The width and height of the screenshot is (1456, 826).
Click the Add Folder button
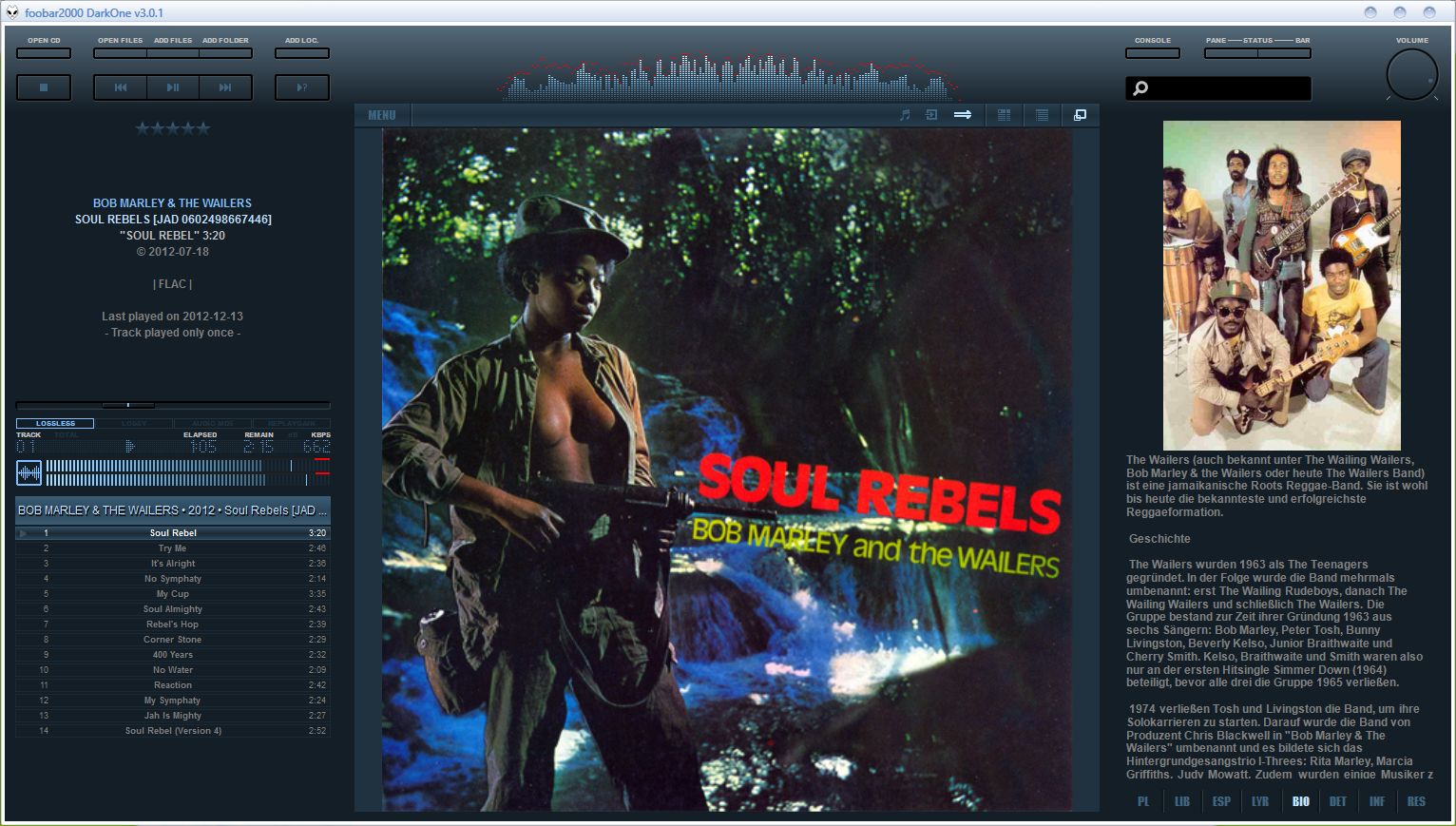(x=226, y=53)
